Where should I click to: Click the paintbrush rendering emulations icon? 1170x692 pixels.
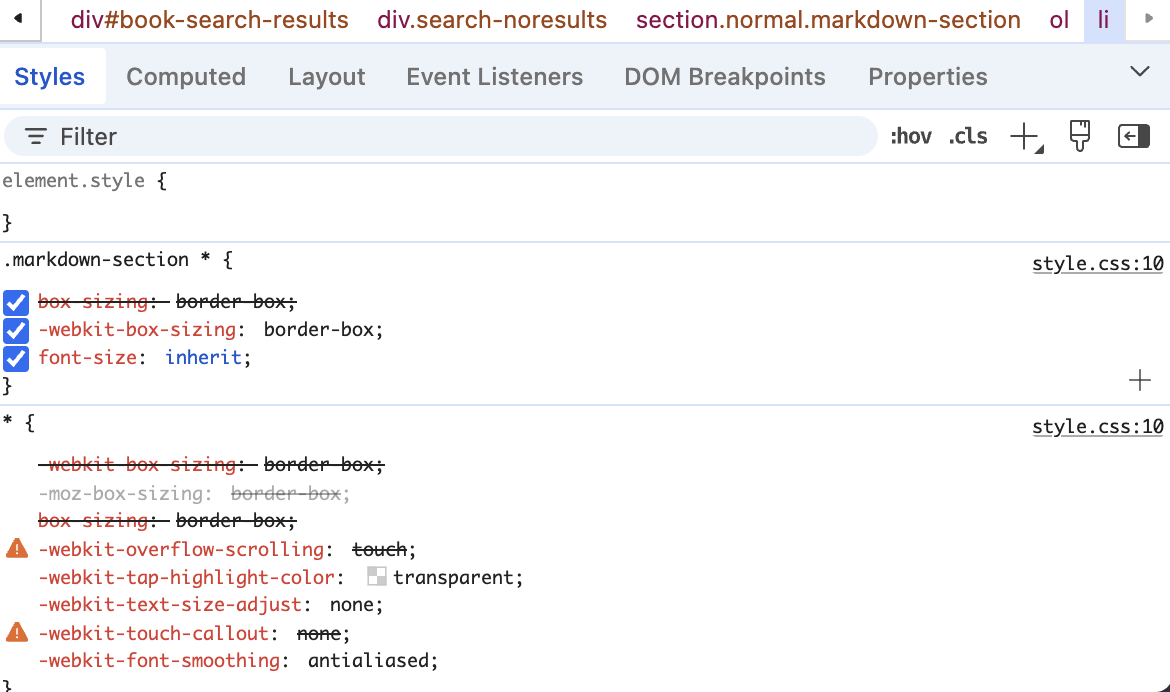point(1080,136)
